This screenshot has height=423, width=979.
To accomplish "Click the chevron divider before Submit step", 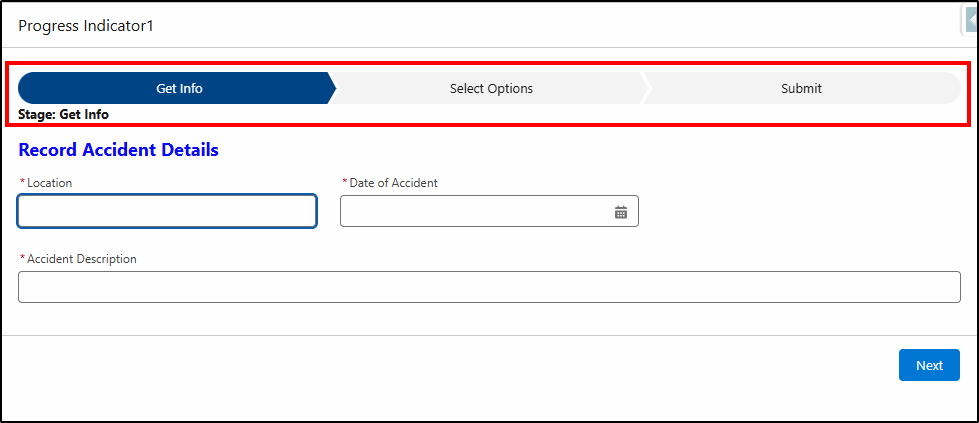I will tap(646, 88).
